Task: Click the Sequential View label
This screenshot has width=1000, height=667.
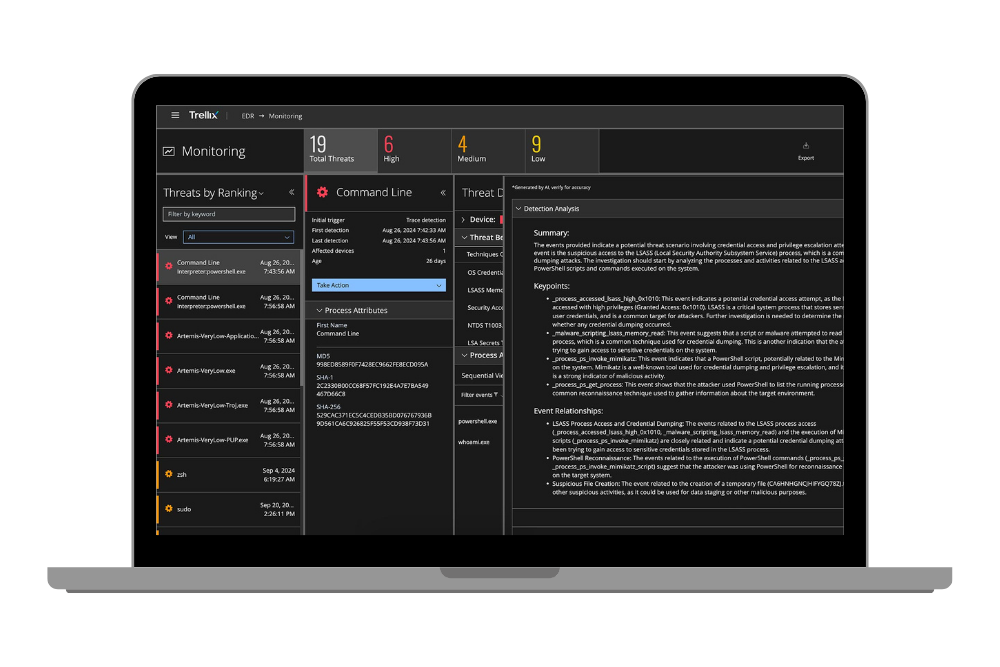Action: pos(482,376)
